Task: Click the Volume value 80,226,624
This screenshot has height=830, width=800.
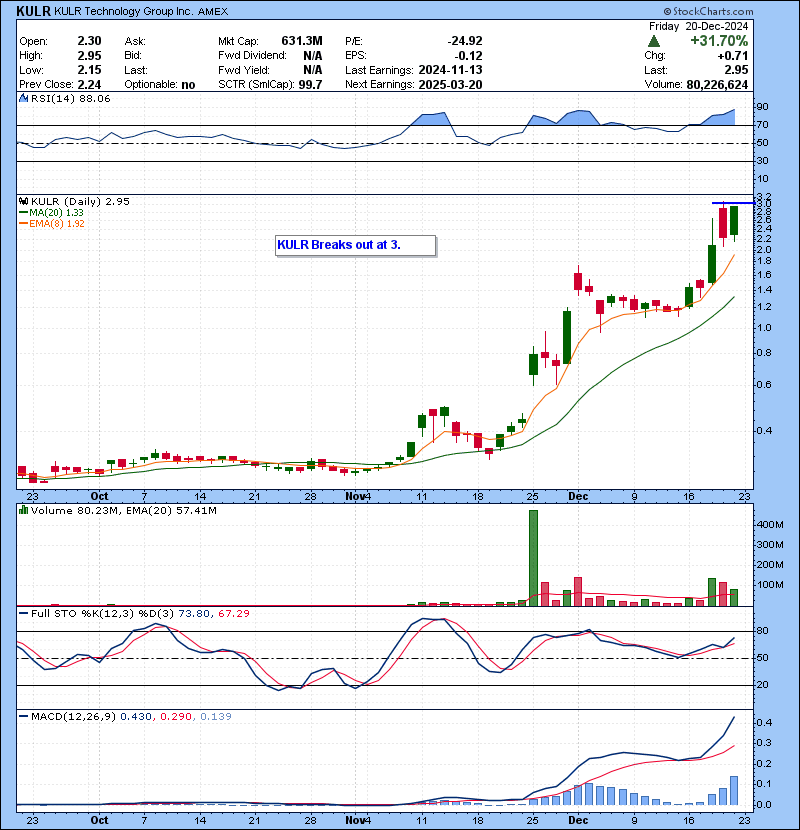Action: (717, 84)
